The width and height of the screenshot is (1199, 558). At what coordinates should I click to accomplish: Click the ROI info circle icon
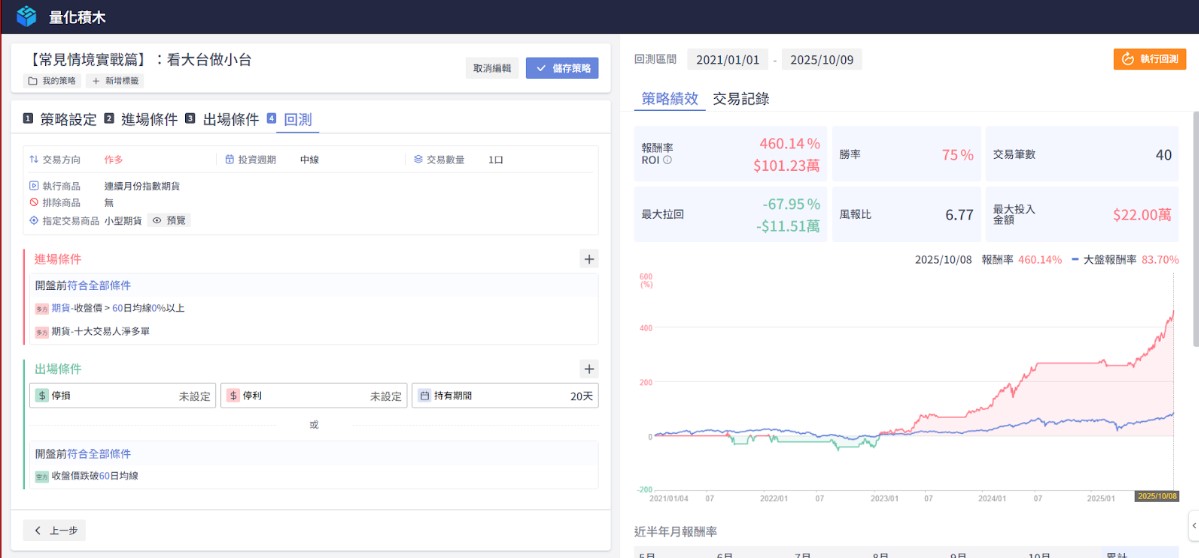coord(668,160)
